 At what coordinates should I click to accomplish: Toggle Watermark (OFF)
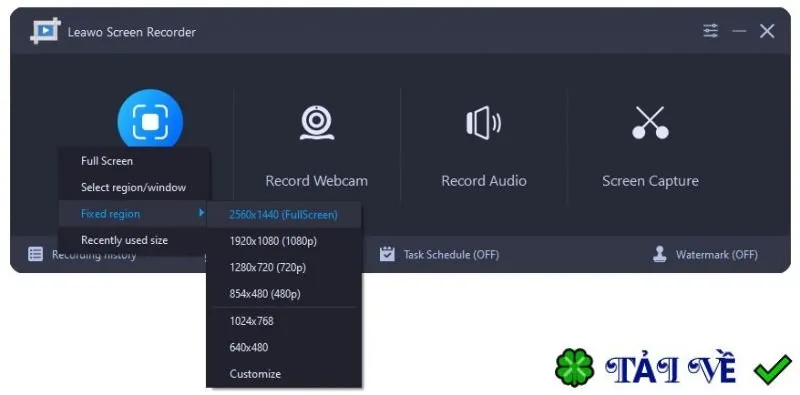(x=717, y=254)
